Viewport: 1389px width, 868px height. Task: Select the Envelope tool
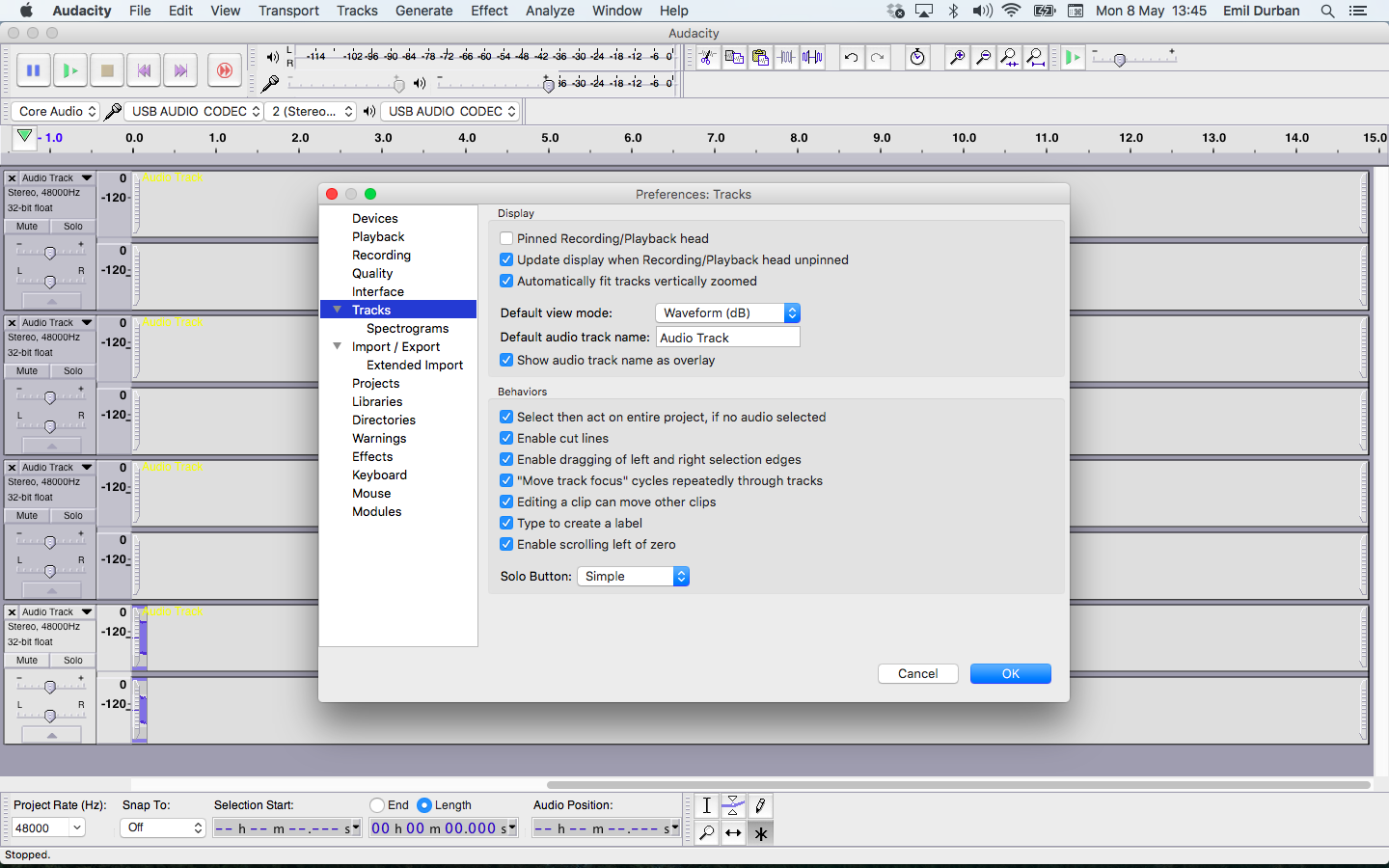pos(733,806)
